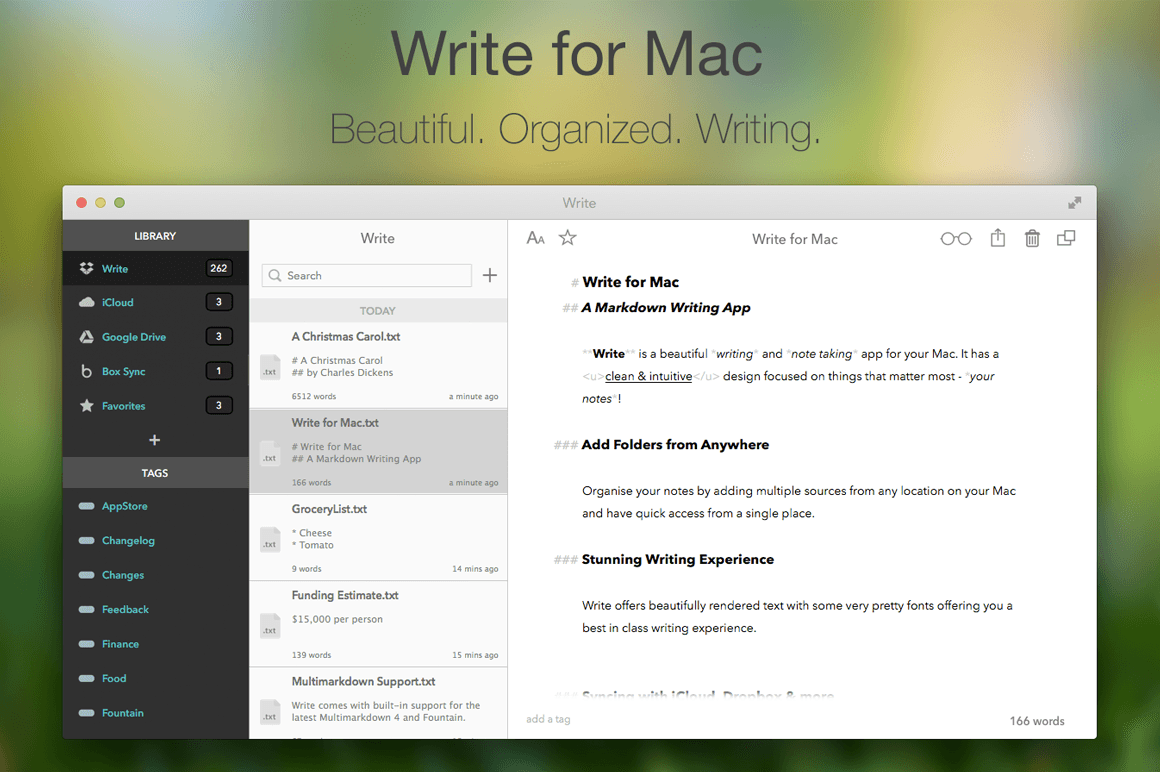The image size is (1160, 772).
Task: Add a new note with plus beside Search
Action: click(x=490, y=275)
